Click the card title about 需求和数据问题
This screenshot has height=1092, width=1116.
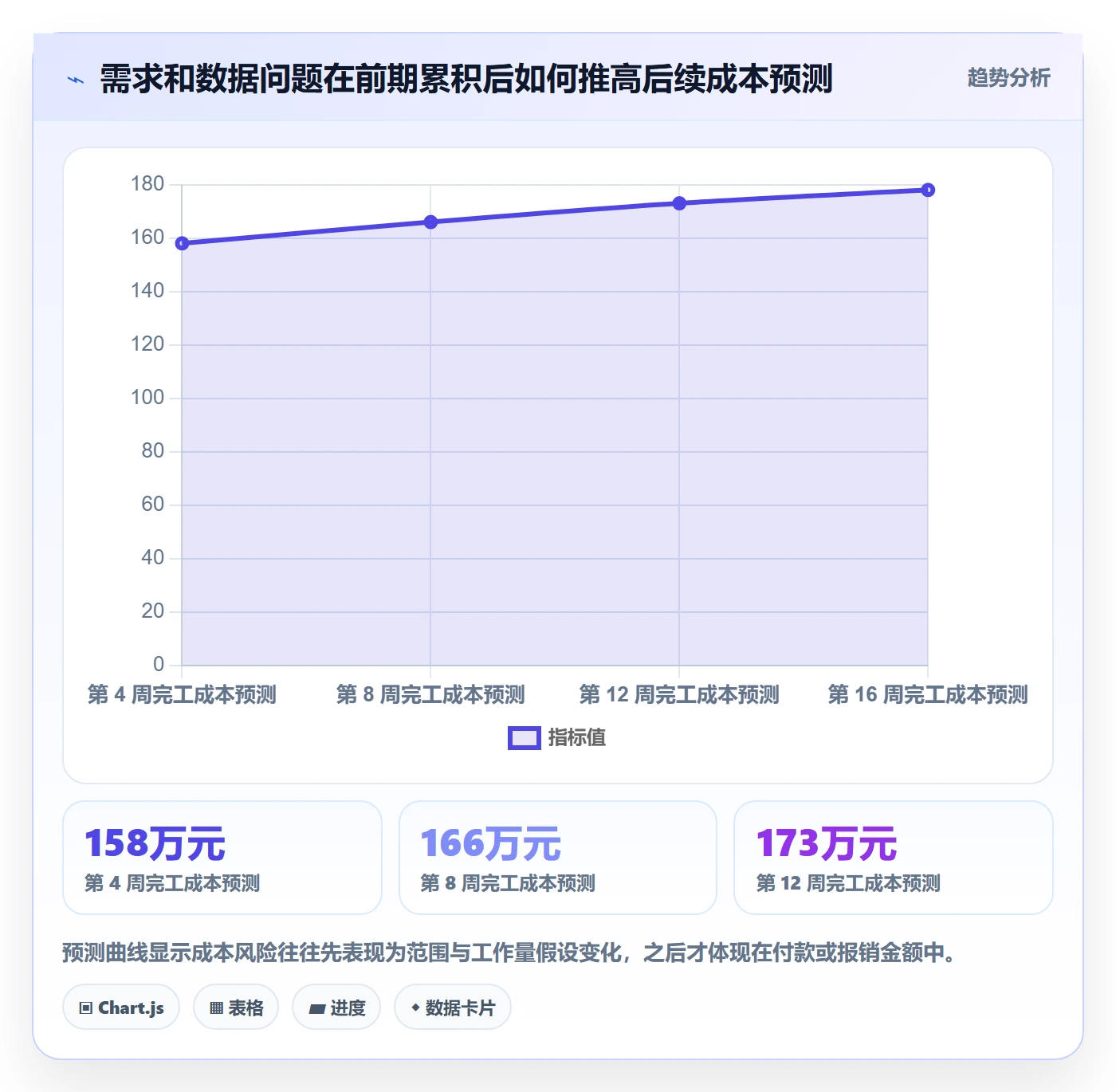466,79
